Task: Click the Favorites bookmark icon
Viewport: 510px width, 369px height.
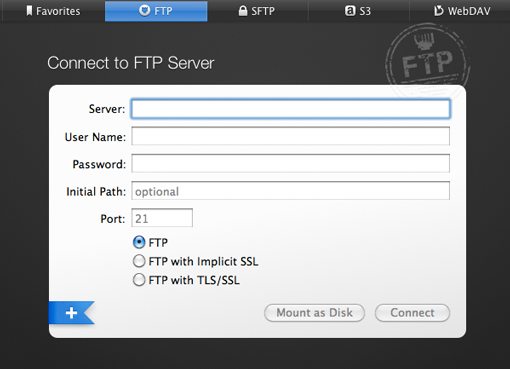Action: click(x=29, y=11)
